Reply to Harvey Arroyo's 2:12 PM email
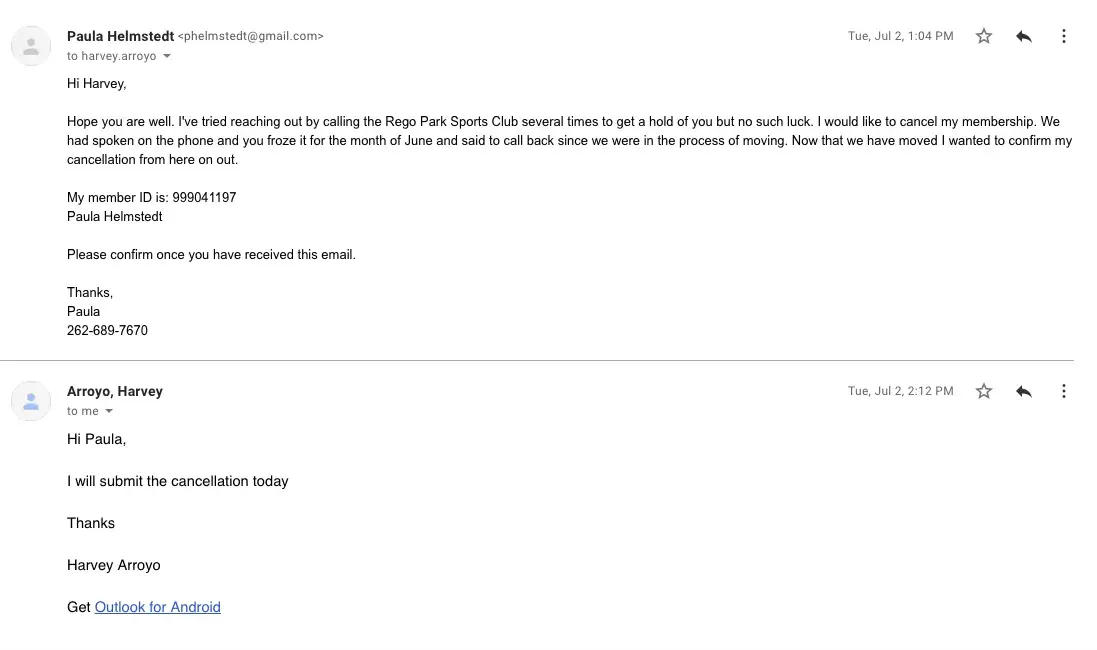The height and width of the screenshot is (650, 1097). tap(1024, 391)
